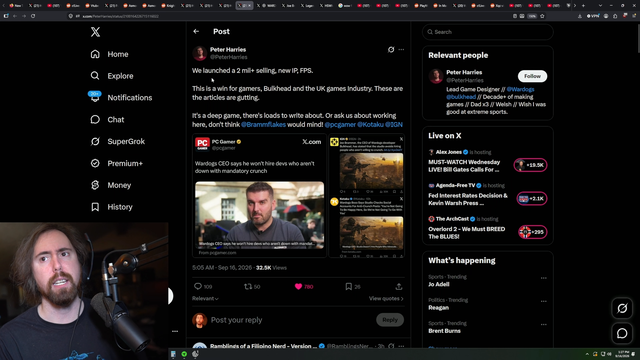640x360 pixels.
Task: Open Chat from the sidebar
Action: (x=107, y=120)
